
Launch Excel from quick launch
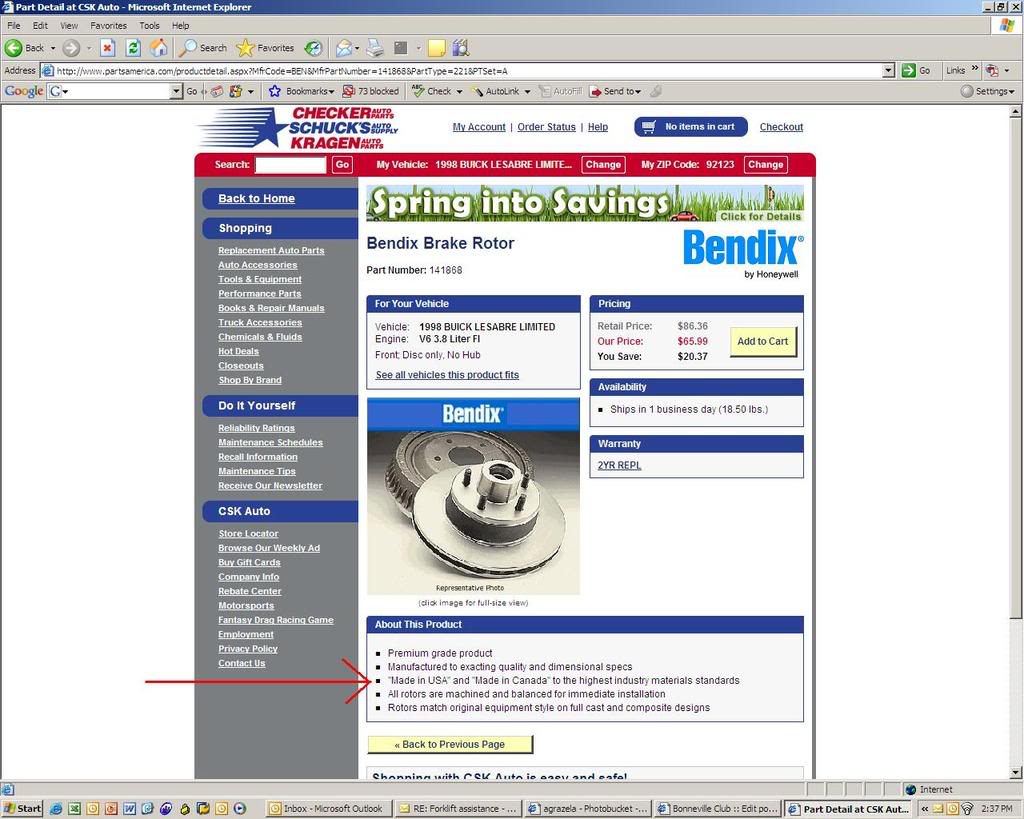(x=74, y=809)
